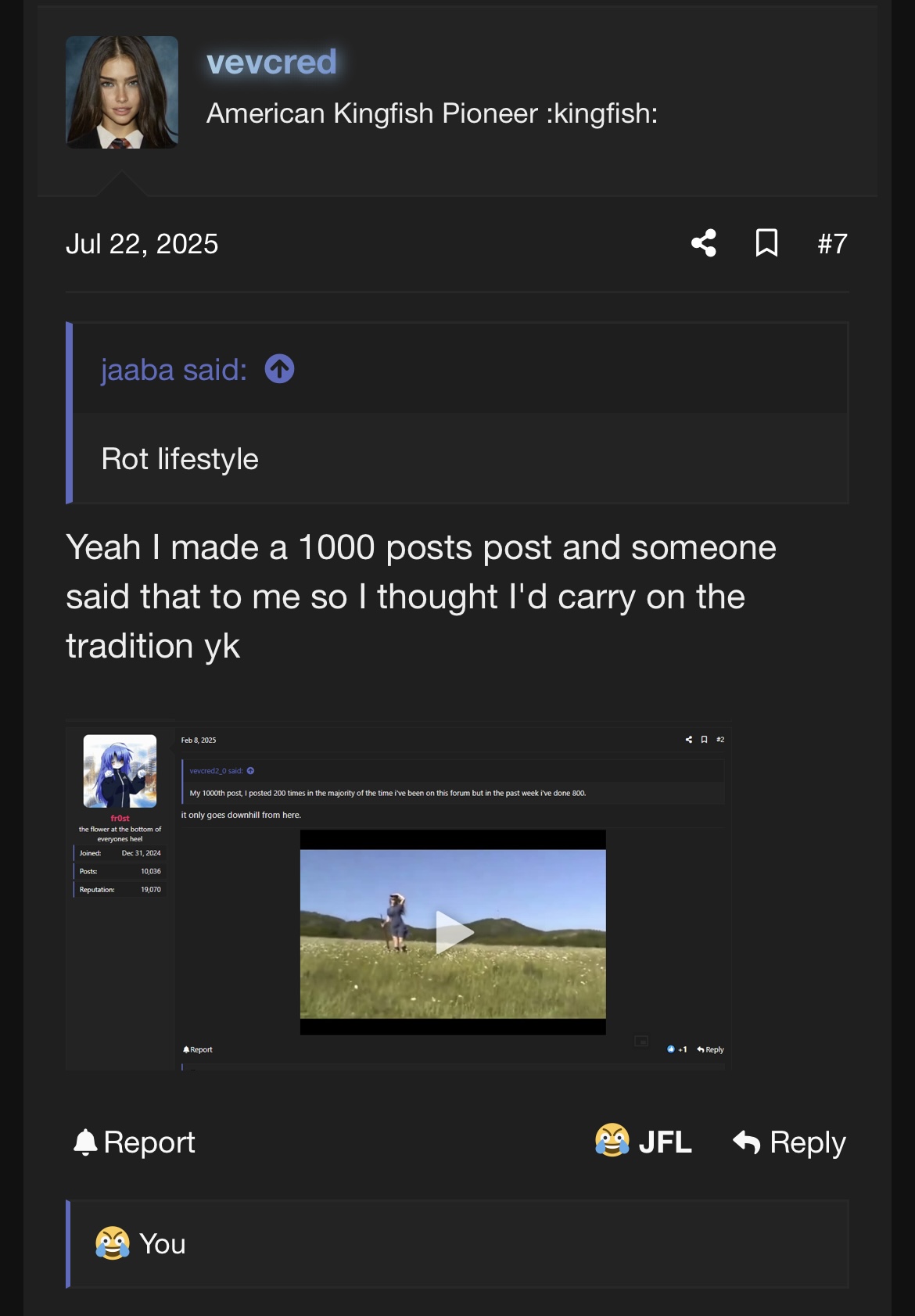The width and height of the screenshot is (915, 1316).
Task: Click the share icon on post #7
Action: [x=704, y=243]
